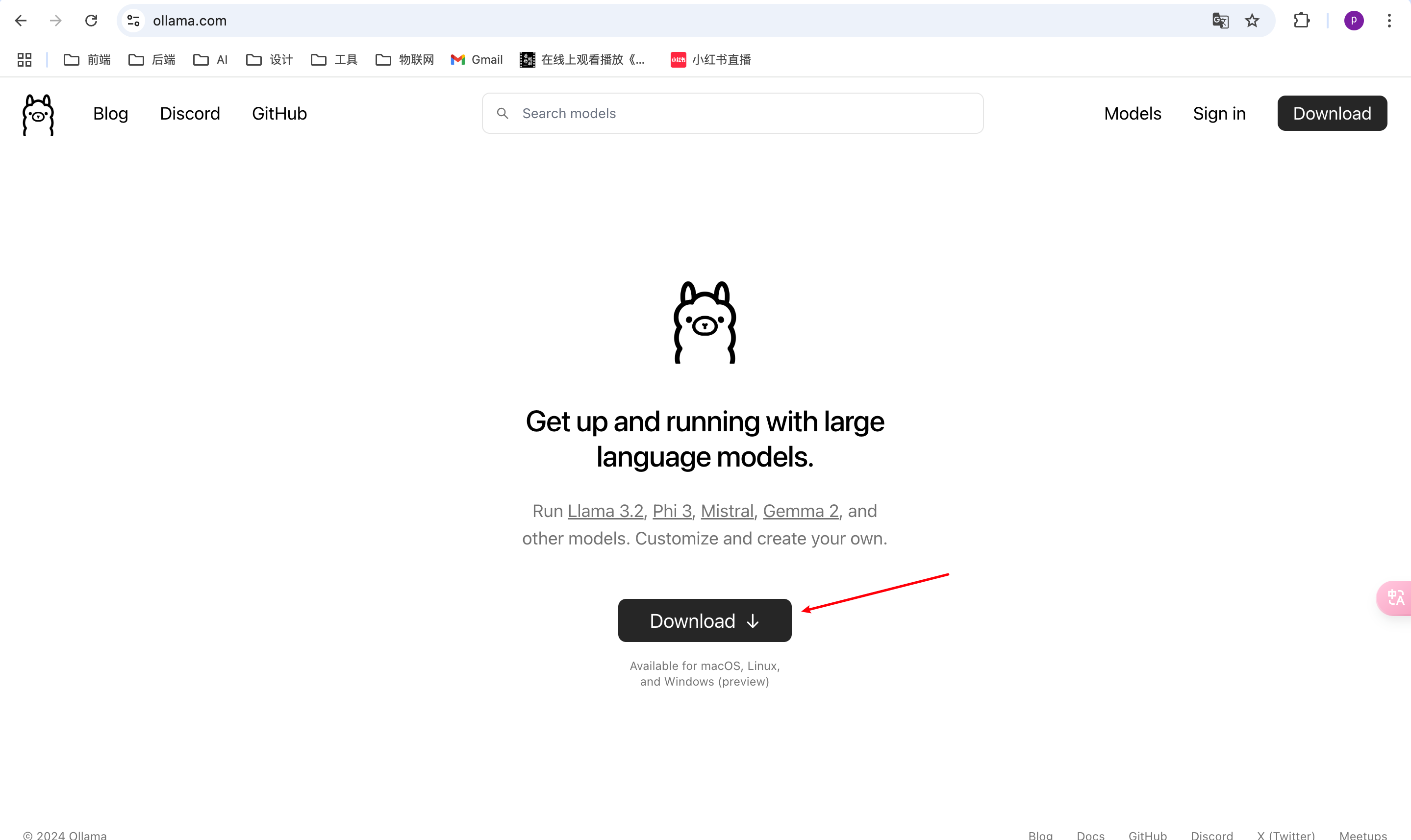Screen dimensions: 1411x840
Task: Go to the Models page
Action: click(x=1133, y=114)
